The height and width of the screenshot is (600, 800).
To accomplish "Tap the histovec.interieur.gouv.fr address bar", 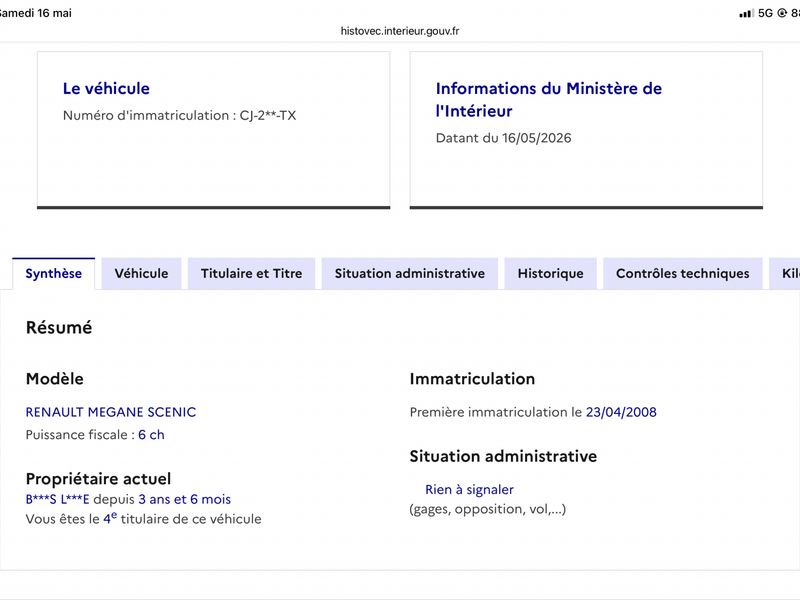I will pyautogui.click(x=400, y=31).
